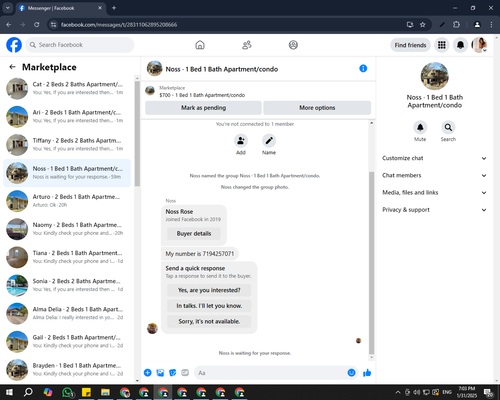Send quick response 'Yes, are you interested?'
This screenshot has width=500, height=400.
click(209, 290)
